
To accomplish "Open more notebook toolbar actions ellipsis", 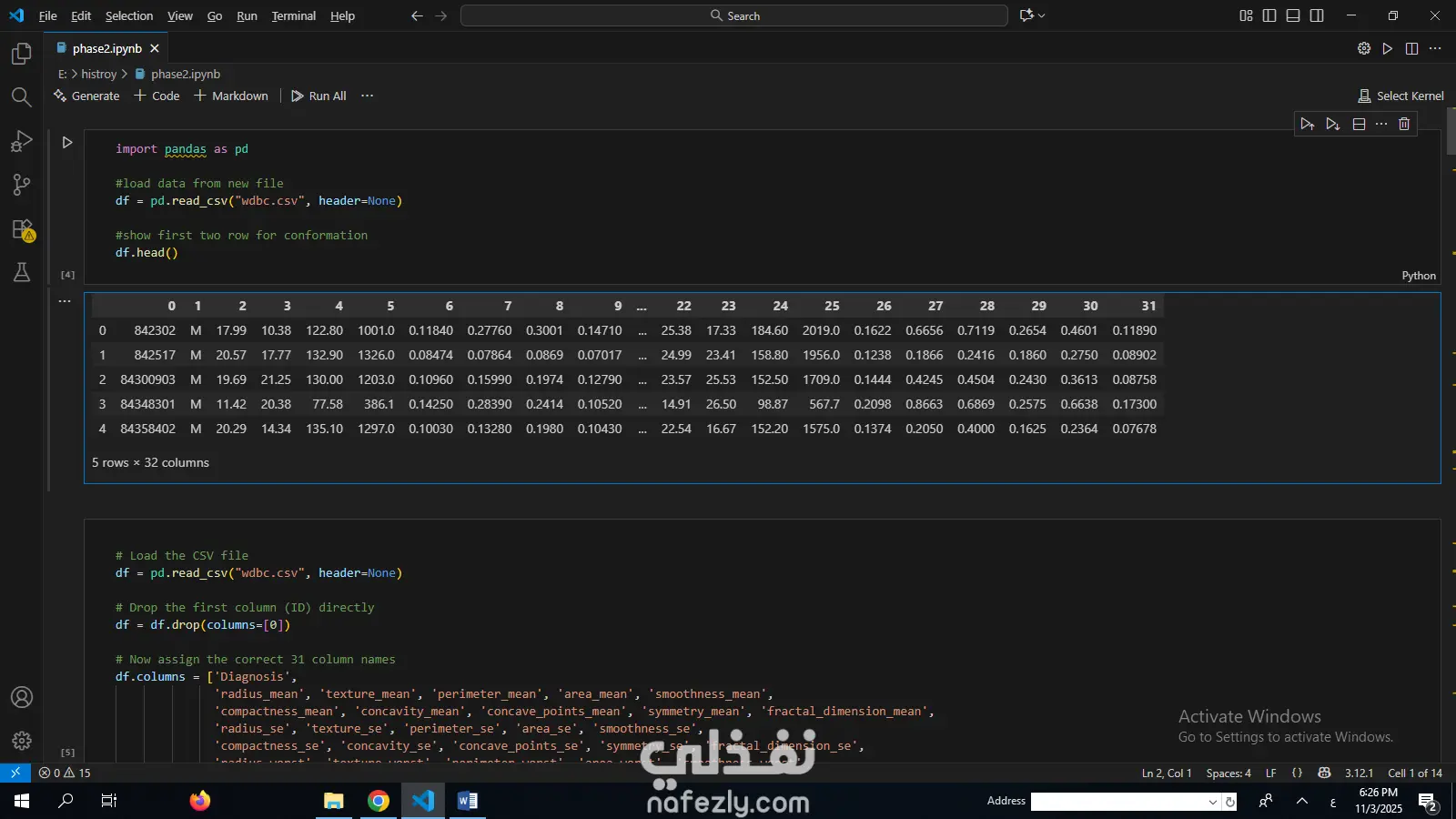I will pyautogui.click(x=367, y=96).
